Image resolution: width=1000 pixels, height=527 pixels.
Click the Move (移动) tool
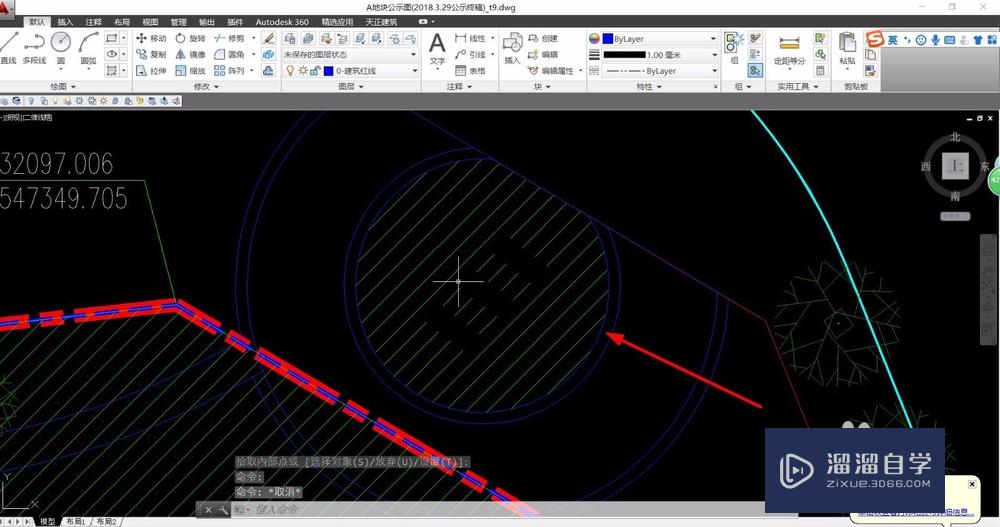click(151, 38)
